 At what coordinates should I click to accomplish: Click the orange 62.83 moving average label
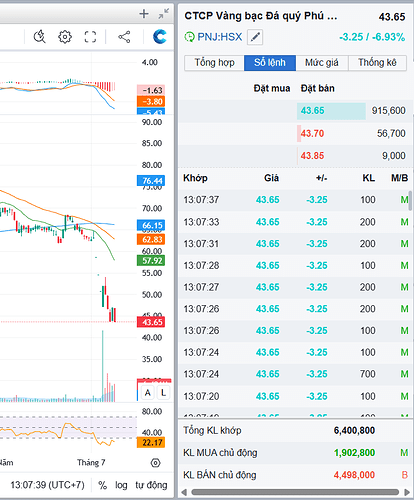[151, 239]
